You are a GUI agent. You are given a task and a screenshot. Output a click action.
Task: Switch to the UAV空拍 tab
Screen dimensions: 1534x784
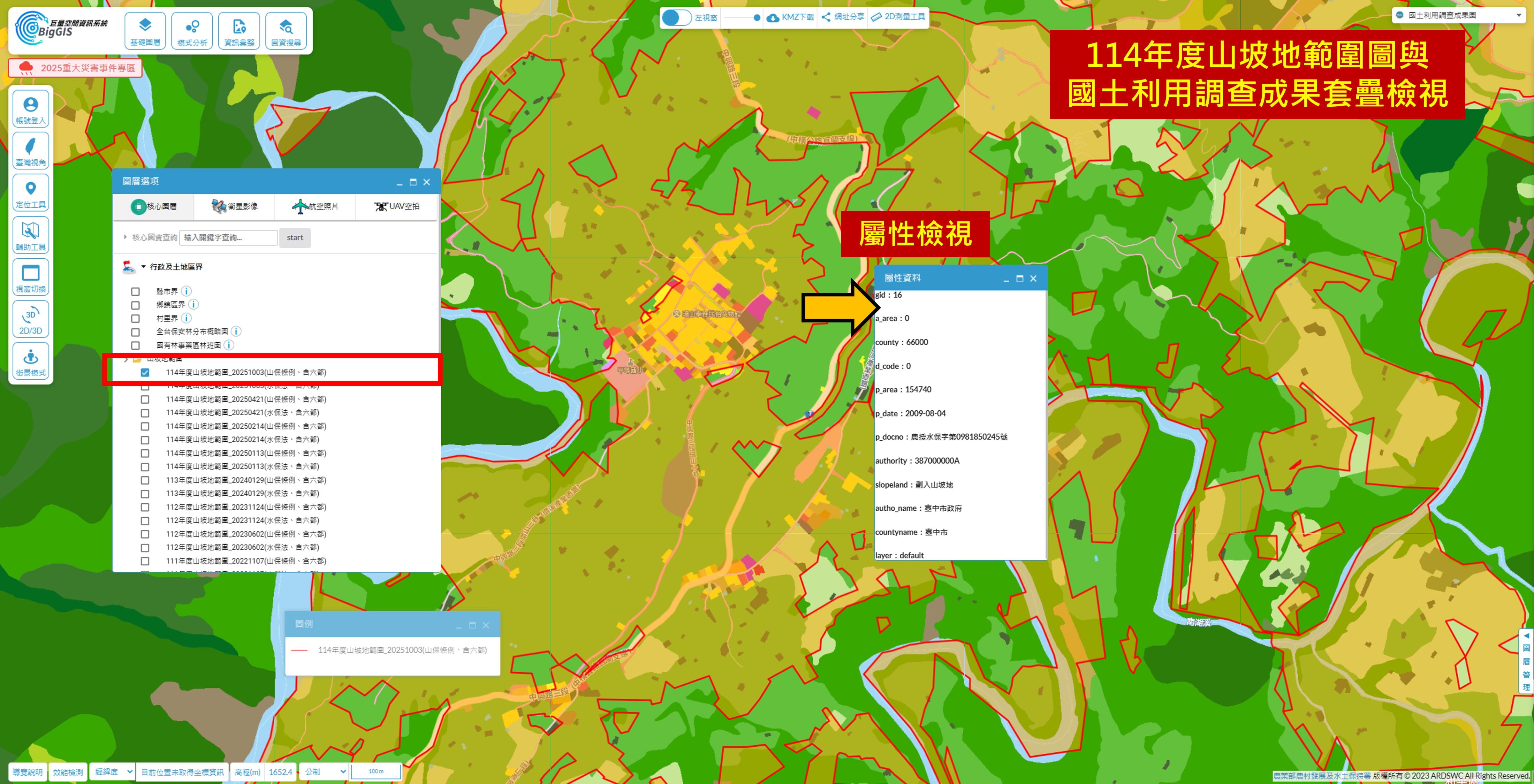pos(397,207)
